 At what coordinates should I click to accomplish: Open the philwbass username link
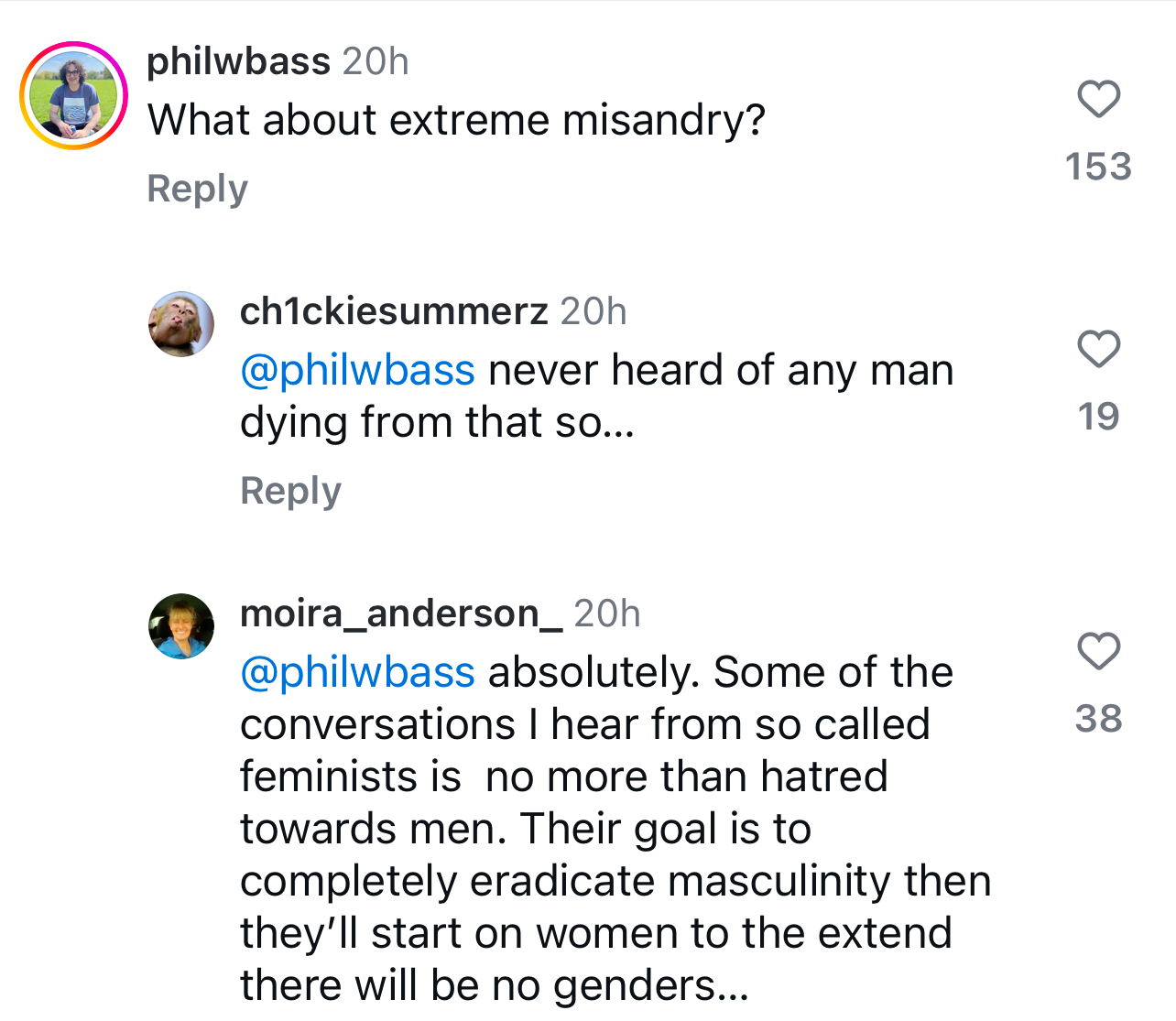click(238, 61)
